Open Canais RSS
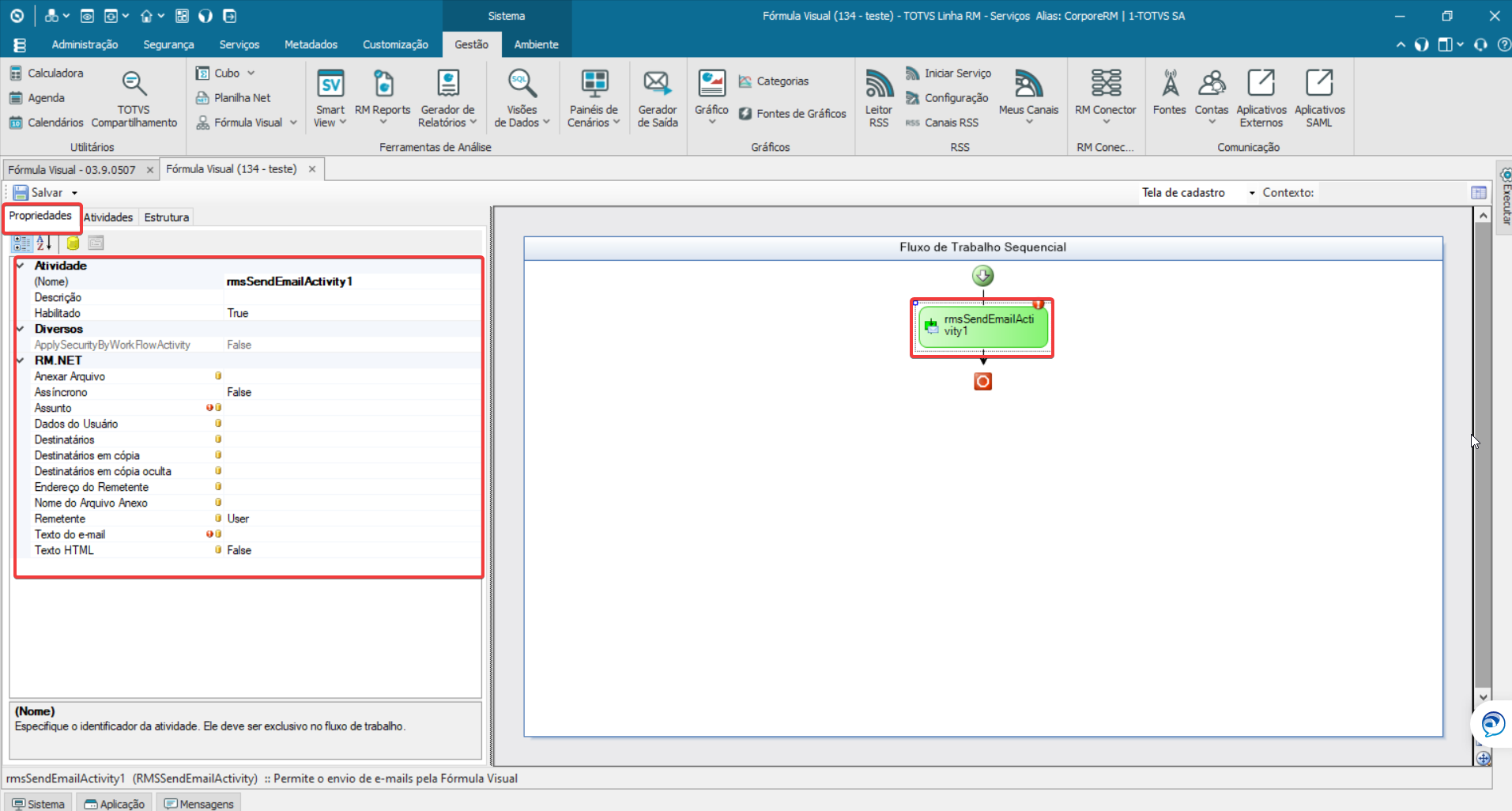Viewport: 1512px width, 811px height. click(x=942, y=123)
